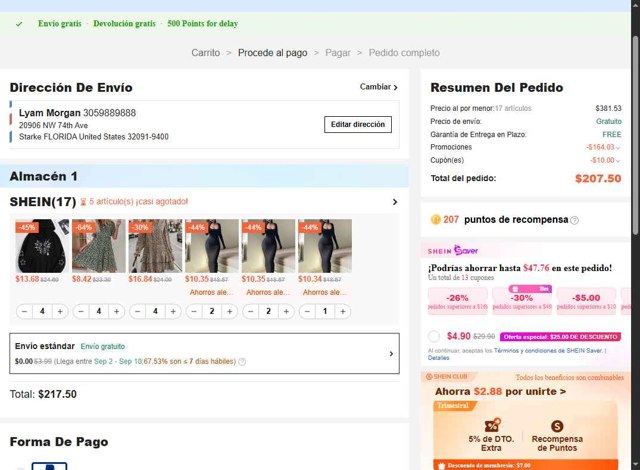Click the Pedido completo breadcrumb step
This screenshot has width=640, height=470.
[404, 53]
